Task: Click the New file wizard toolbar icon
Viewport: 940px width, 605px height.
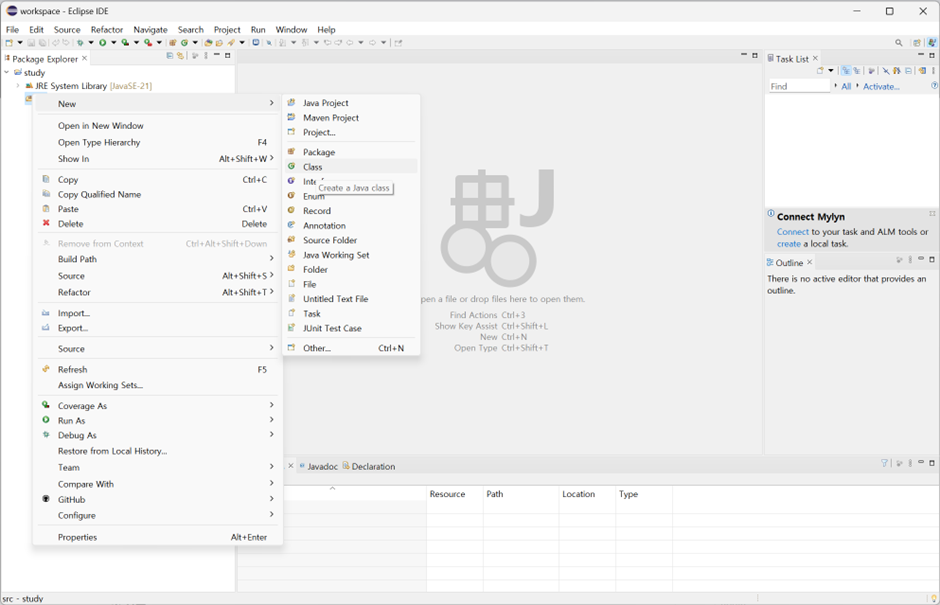Action: 9,43
